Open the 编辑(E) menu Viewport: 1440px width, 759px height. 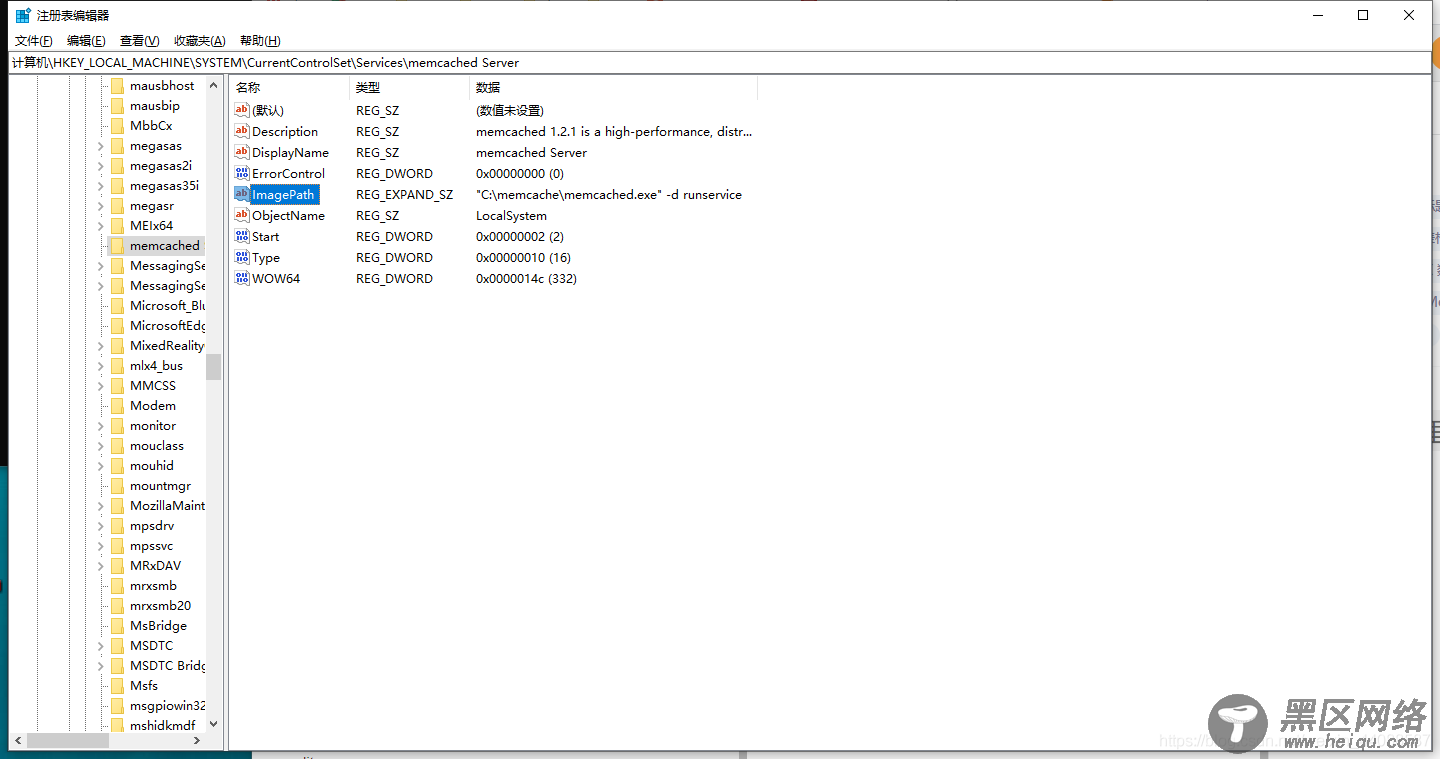pos(86,41)
